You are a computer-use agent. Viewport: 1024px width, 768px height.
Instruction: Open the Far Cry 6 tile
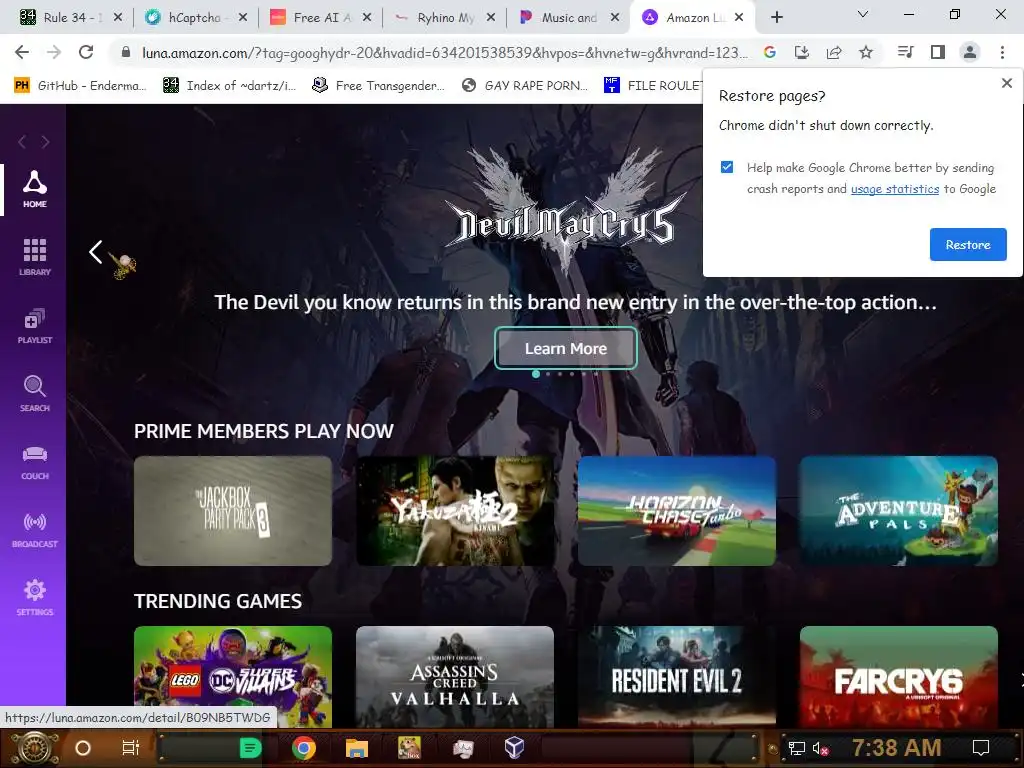(899, 677)
